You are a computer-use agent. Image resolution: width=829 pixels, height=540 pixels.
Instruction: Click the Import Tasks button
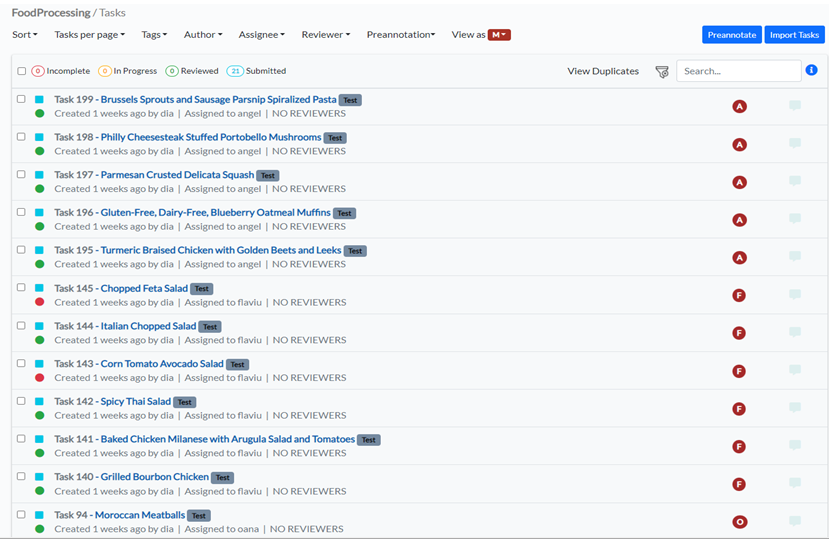click(794, 35)
